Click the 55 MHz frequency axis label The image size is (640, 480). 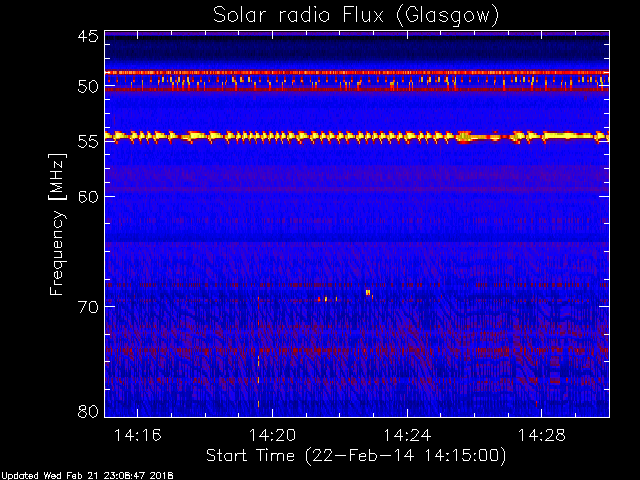89,142
